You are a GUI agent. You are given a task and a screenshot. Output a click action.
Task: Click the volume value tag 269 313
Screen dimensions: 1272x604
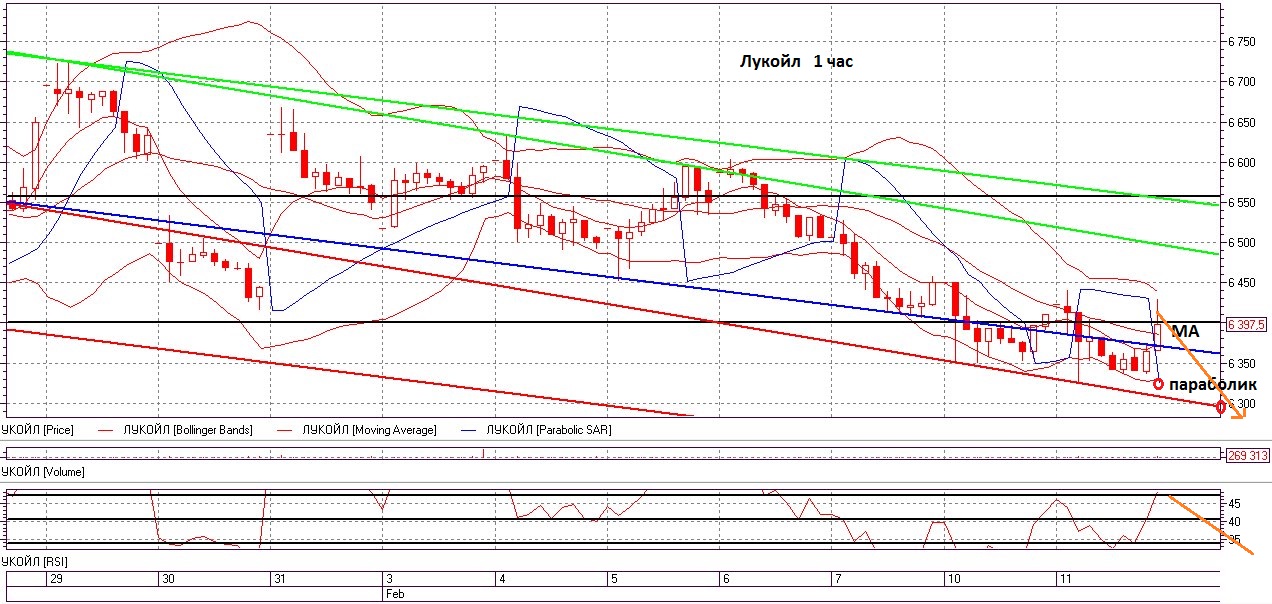tap(1247, 454)
